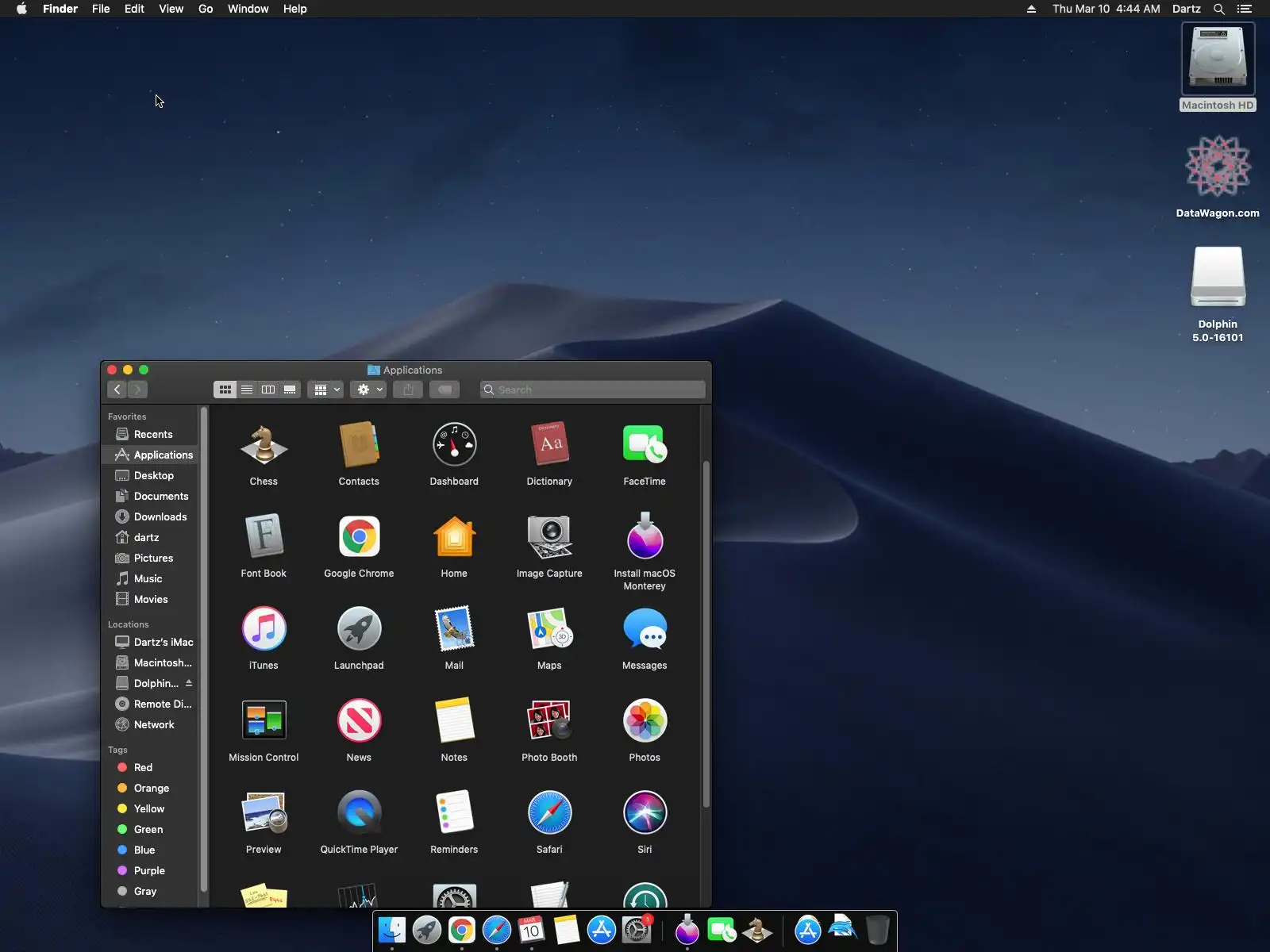The image size is (1270, 952).
Task: Select Safari in the Applications window
Action: [x=549, y=813]
